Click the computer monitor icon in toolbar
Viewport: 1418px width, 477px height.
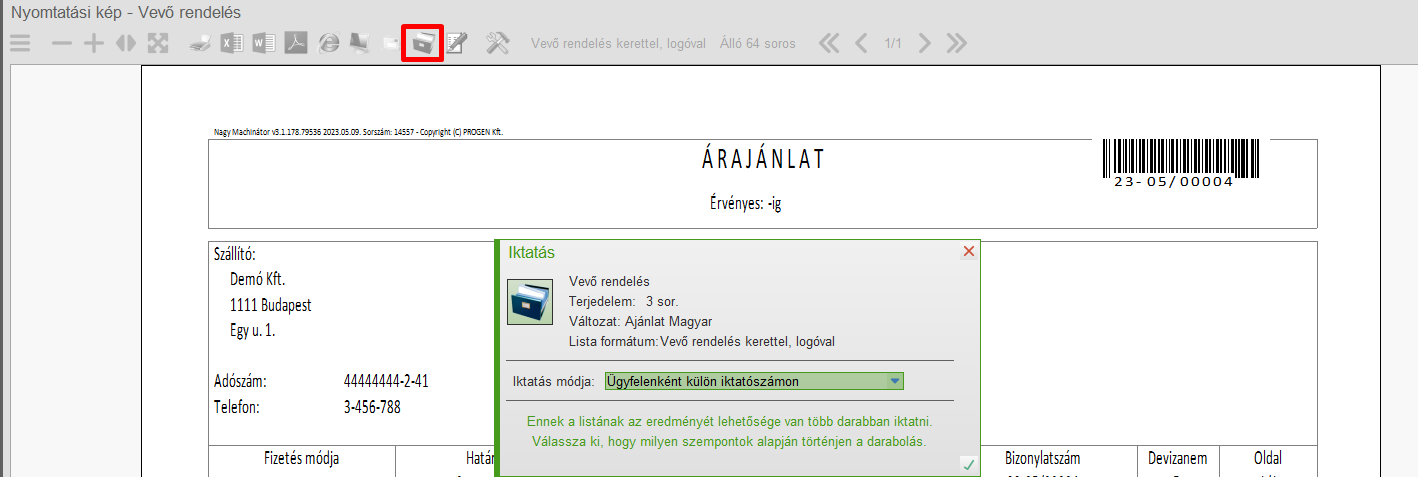pos(359,43)
